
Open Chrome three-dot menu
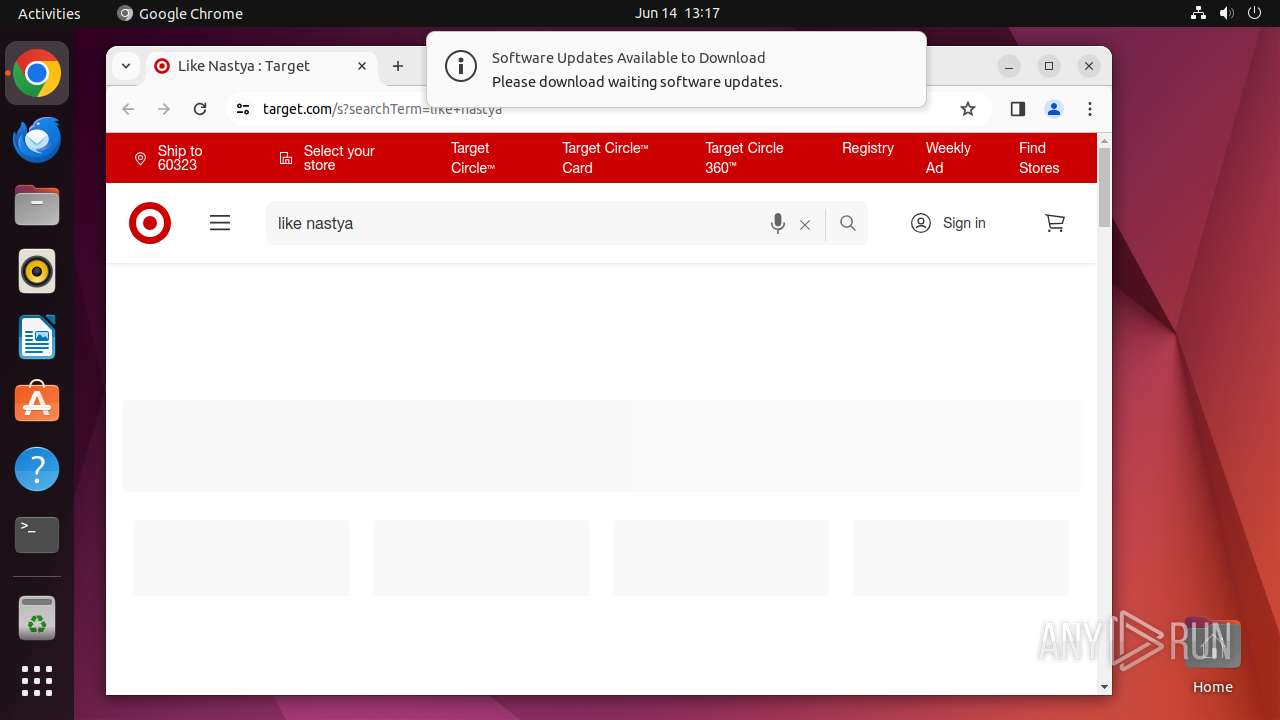click(x=1090, y=109)
